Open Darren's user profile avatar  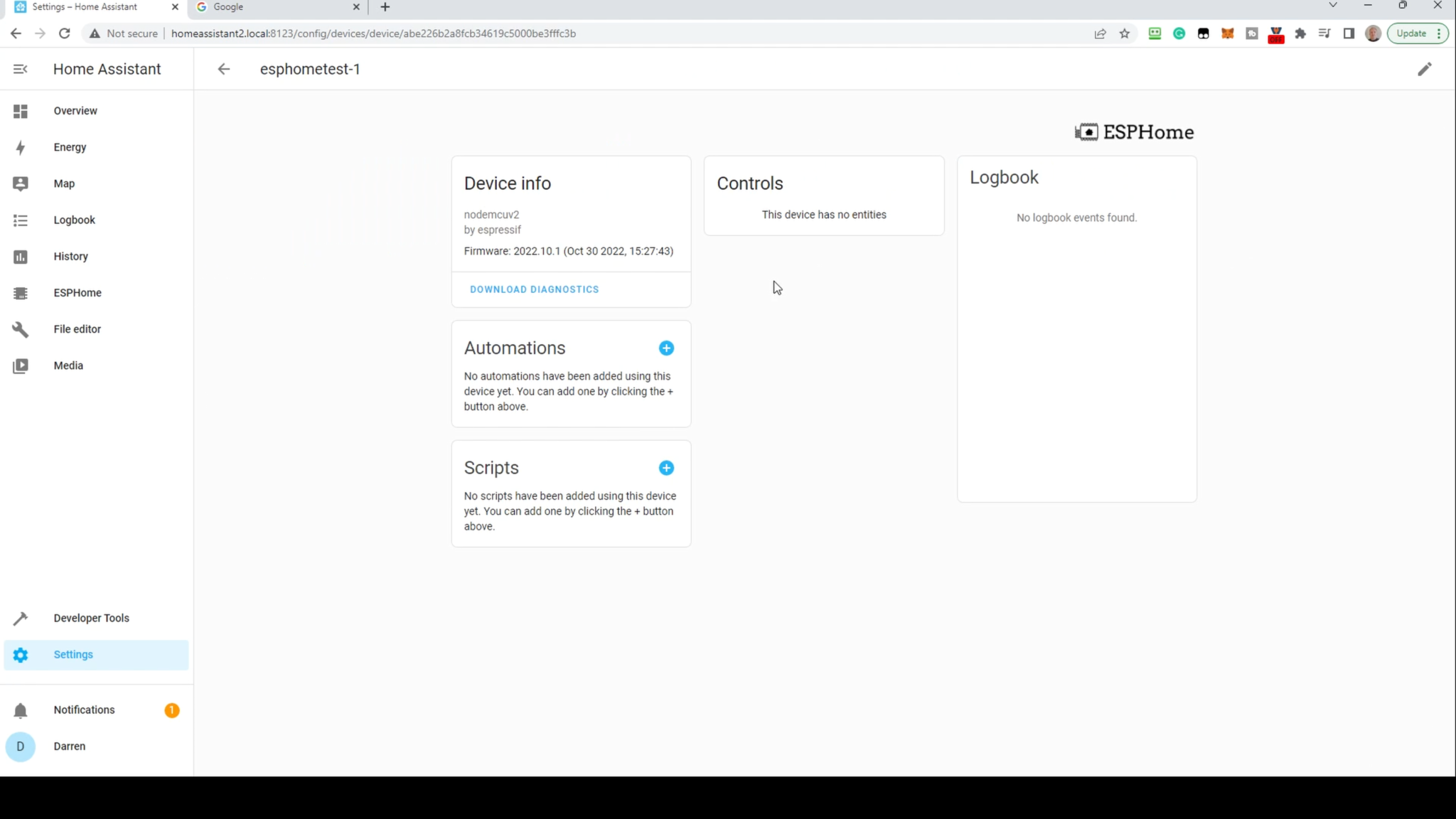click(21, 746)
